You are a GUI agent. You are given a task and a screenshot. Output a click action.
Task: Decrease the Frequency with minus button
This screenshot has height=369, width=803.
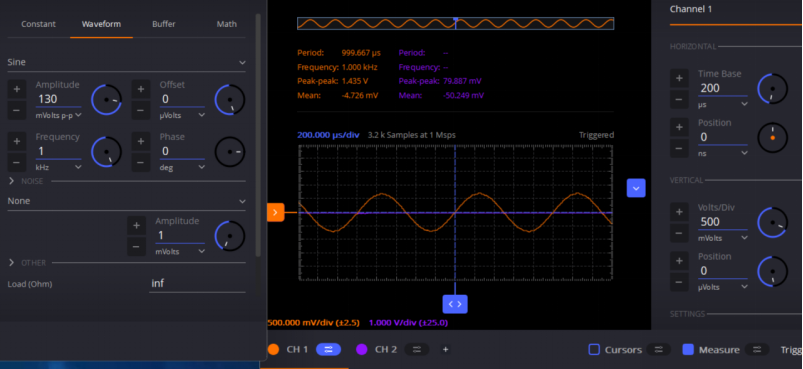[x=16, y=162]
